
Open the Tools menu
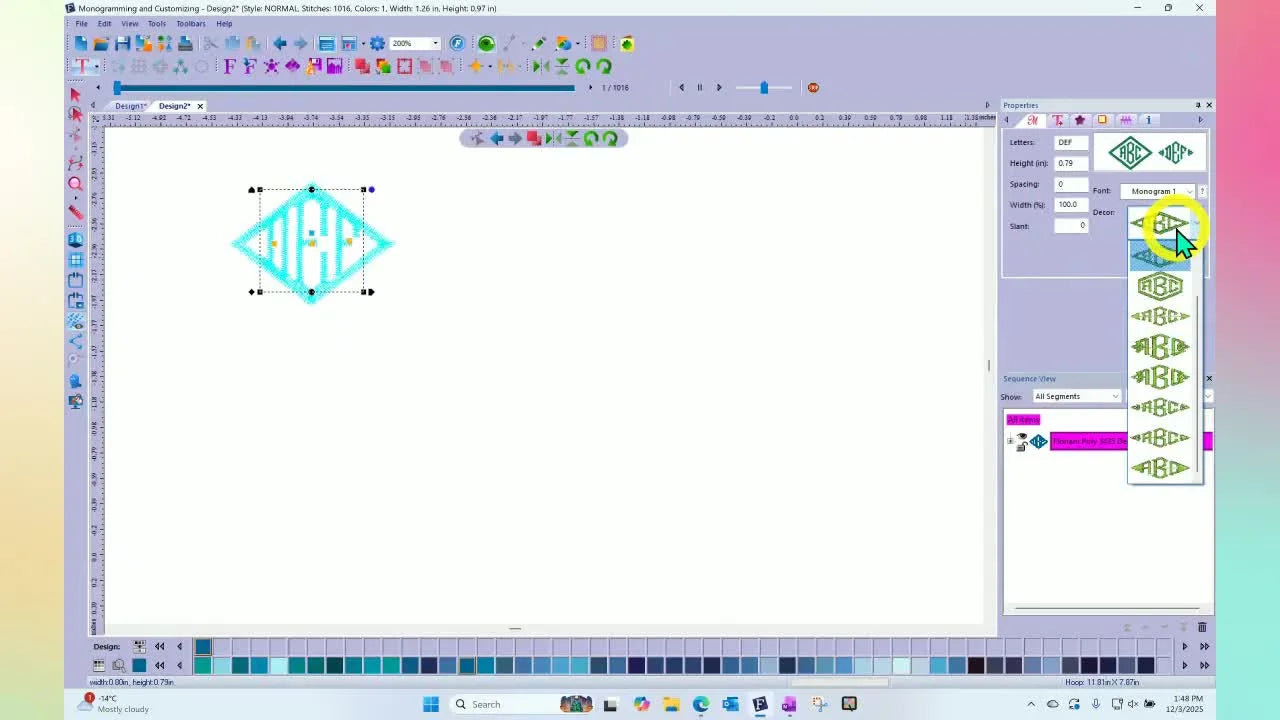(x=156, y=23)
